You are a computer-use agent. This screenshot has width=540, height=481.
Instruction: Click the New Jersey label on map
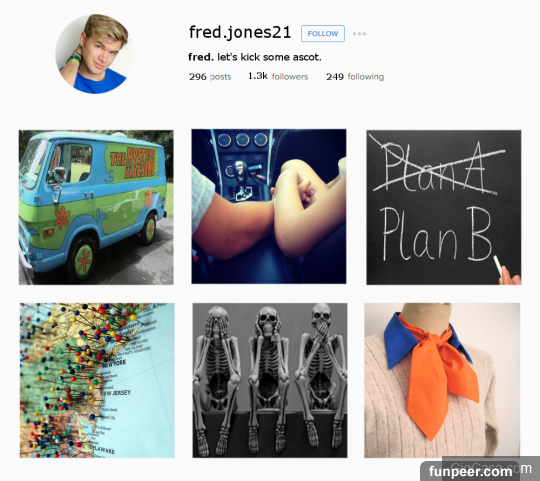click(x=117, y=393)
